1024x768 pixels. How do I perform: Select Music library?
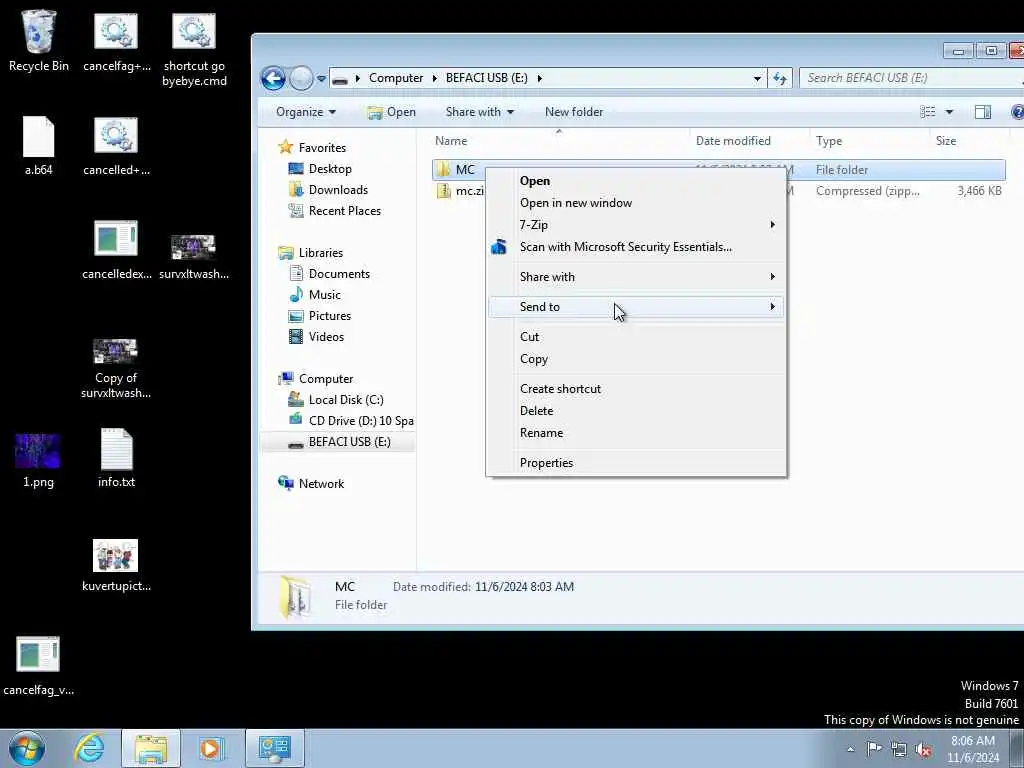325,295
